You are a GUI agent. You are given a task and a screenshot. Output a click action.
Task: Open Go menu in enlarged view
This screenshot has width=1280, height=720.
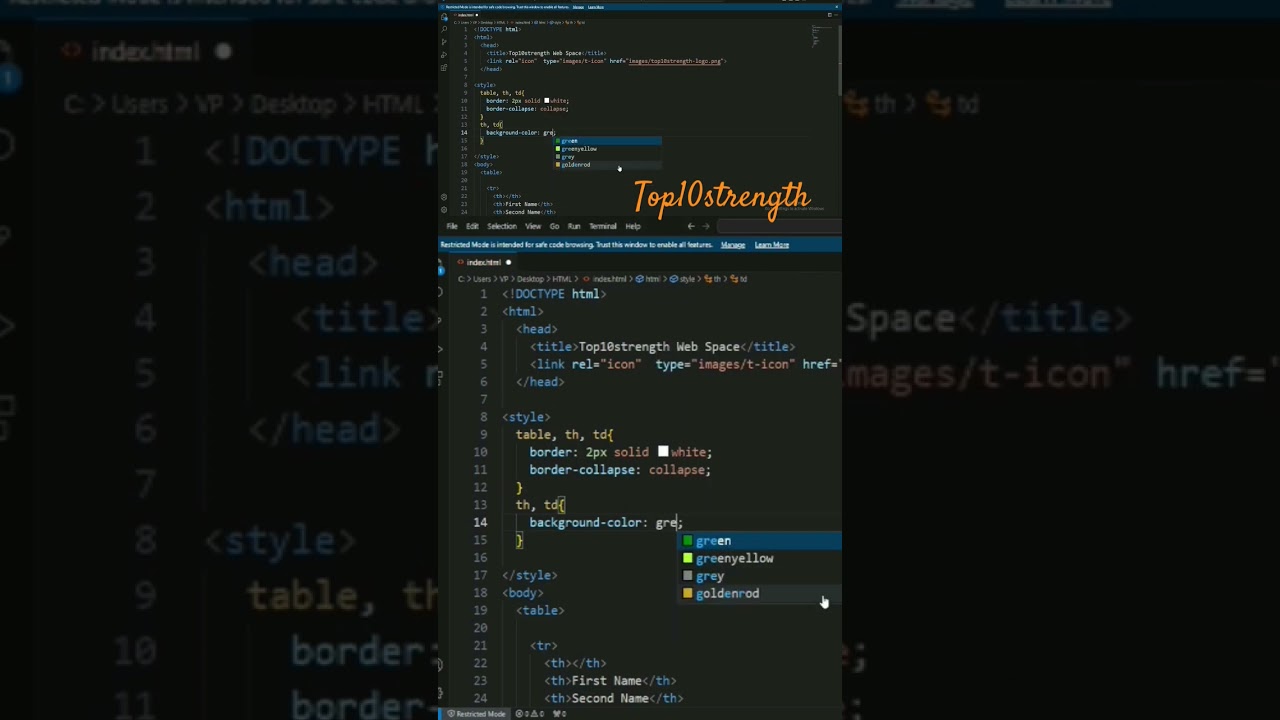tap(554, 226)
